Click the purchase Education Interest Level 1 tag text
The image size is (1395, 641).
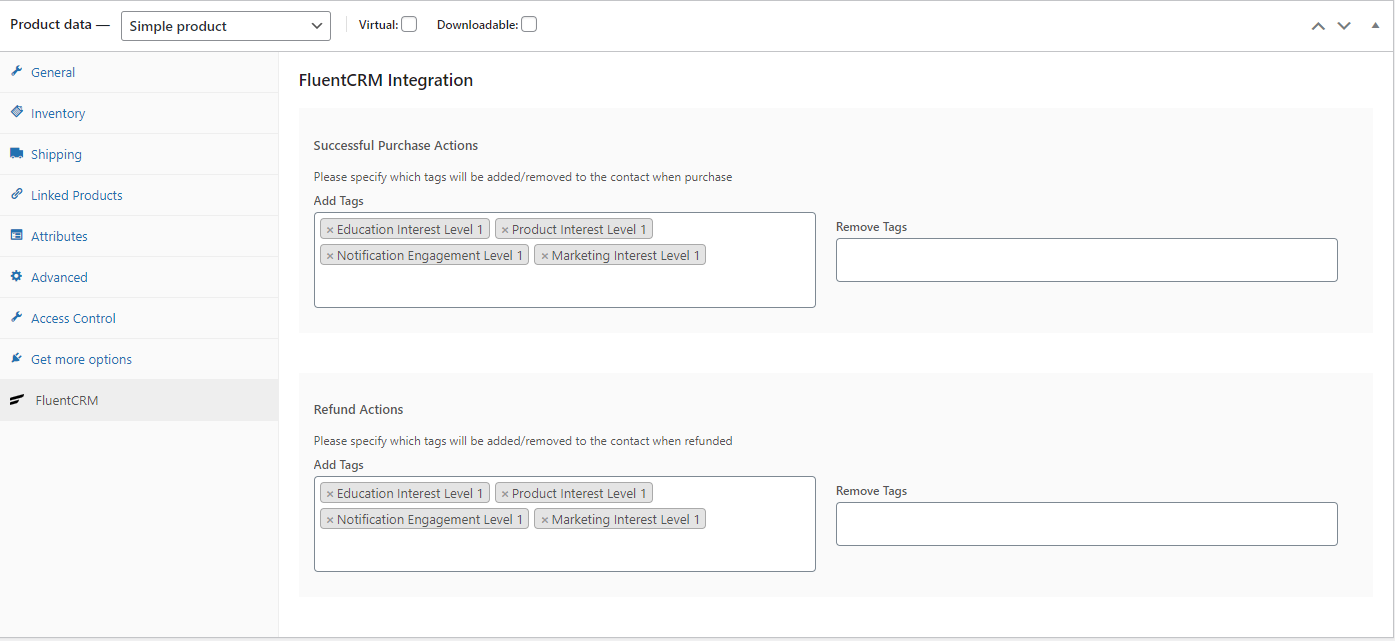[x=410, y=230]
